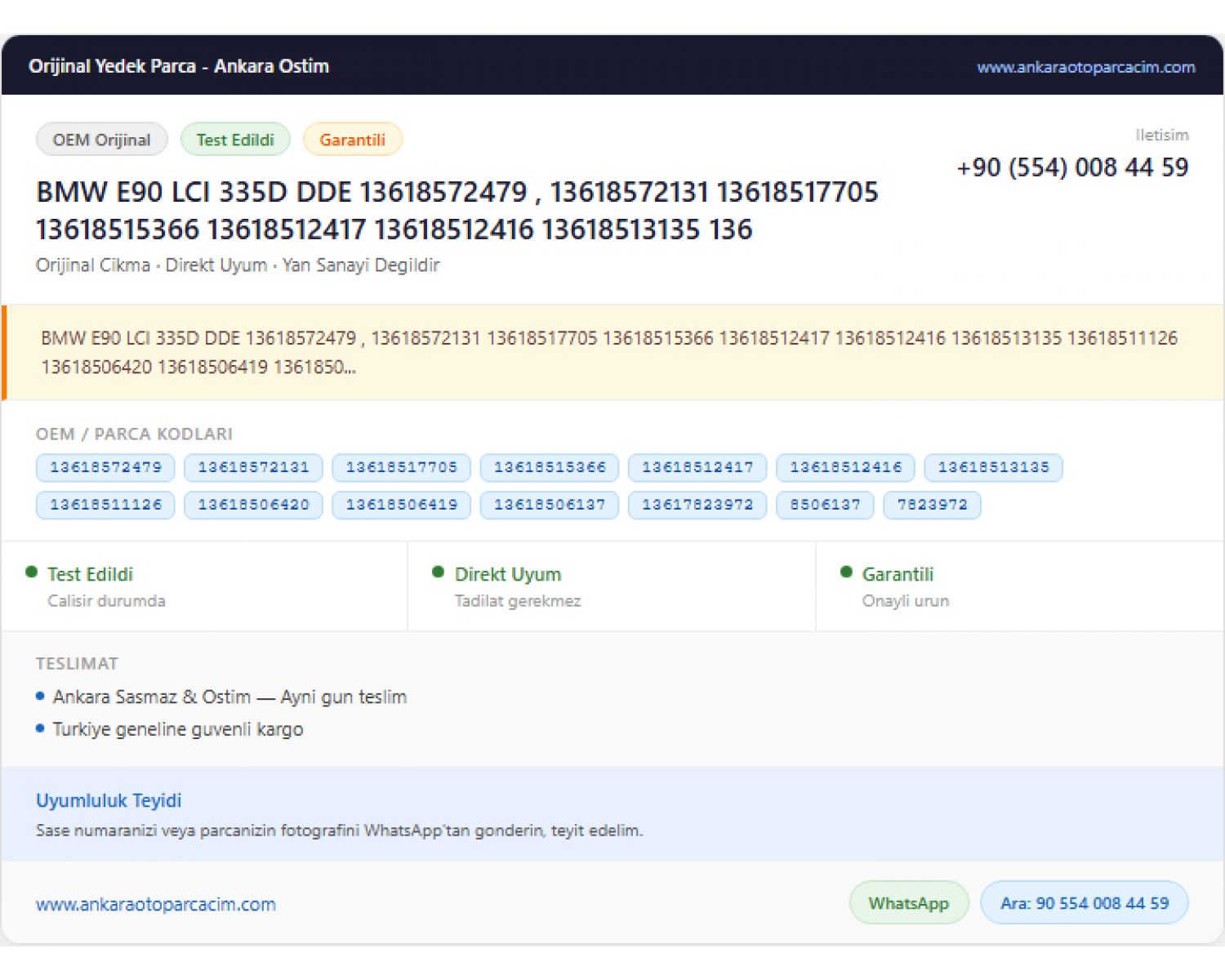Image resolution: width=1225 pixels, height=980 pixels.
Task: Choose part code chip 13618515366
Action: 550,467
